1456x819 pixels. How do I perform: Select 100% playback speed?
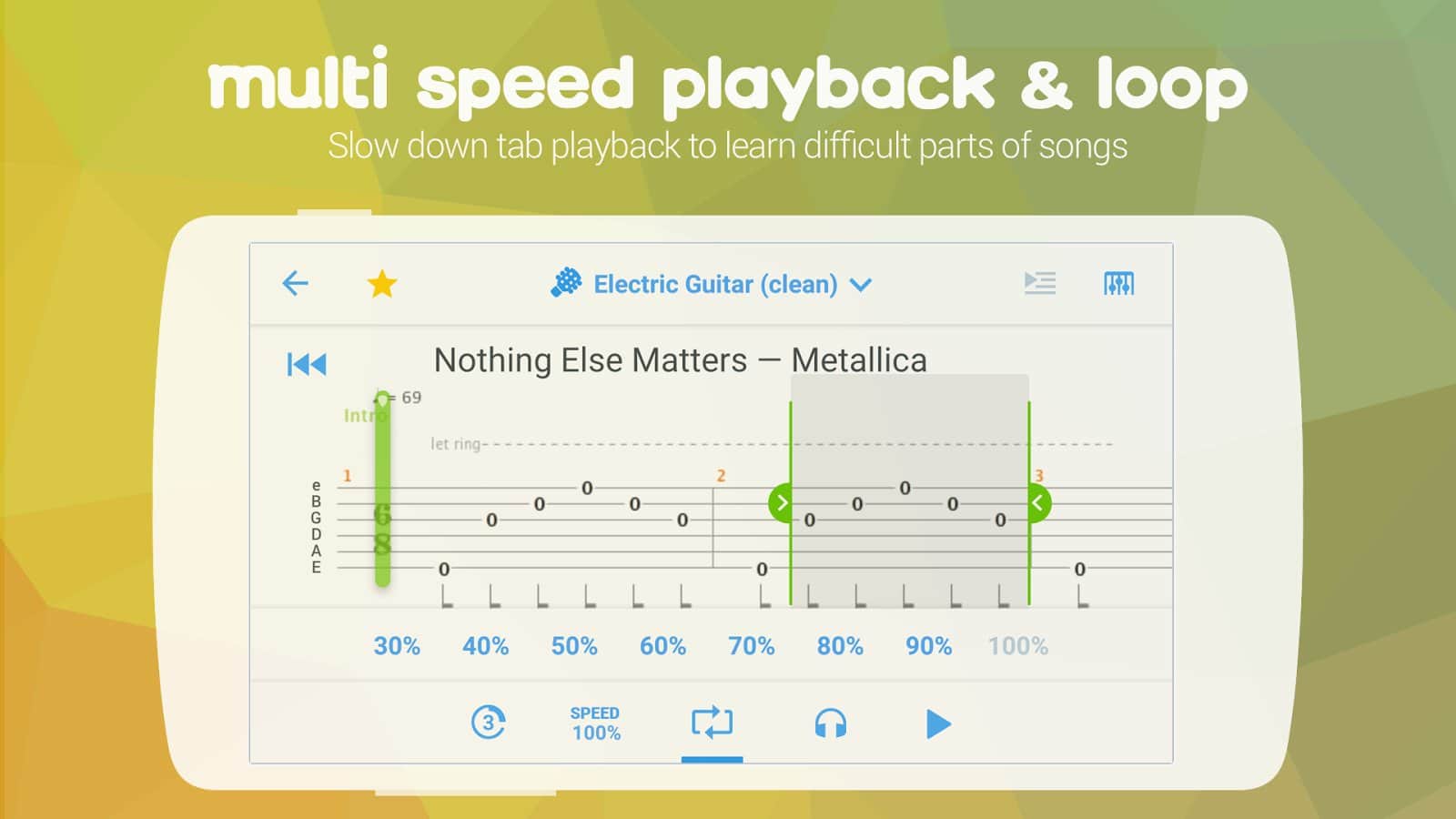[1018, 646]
